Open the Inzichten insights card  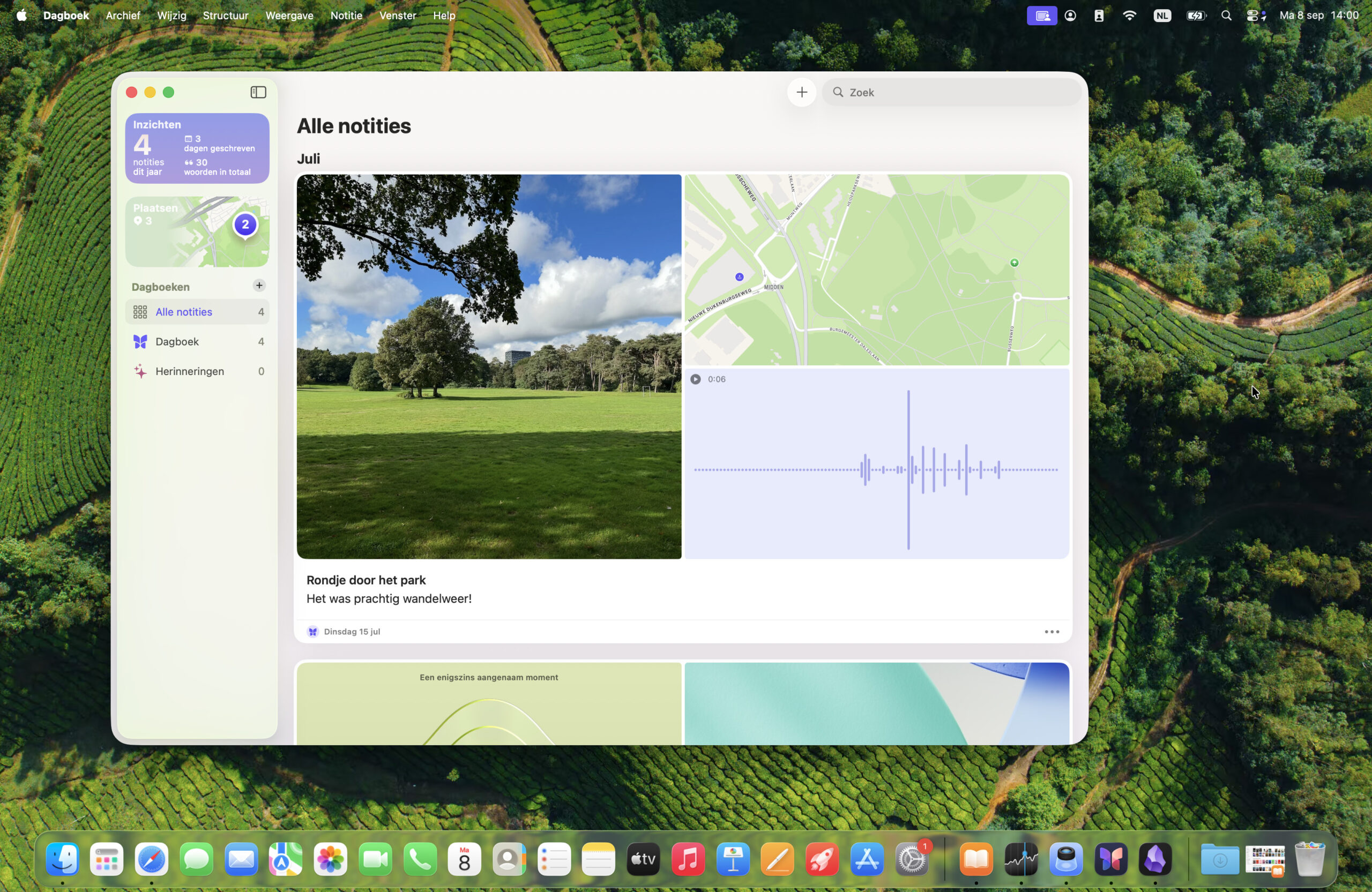pos(197,149)
